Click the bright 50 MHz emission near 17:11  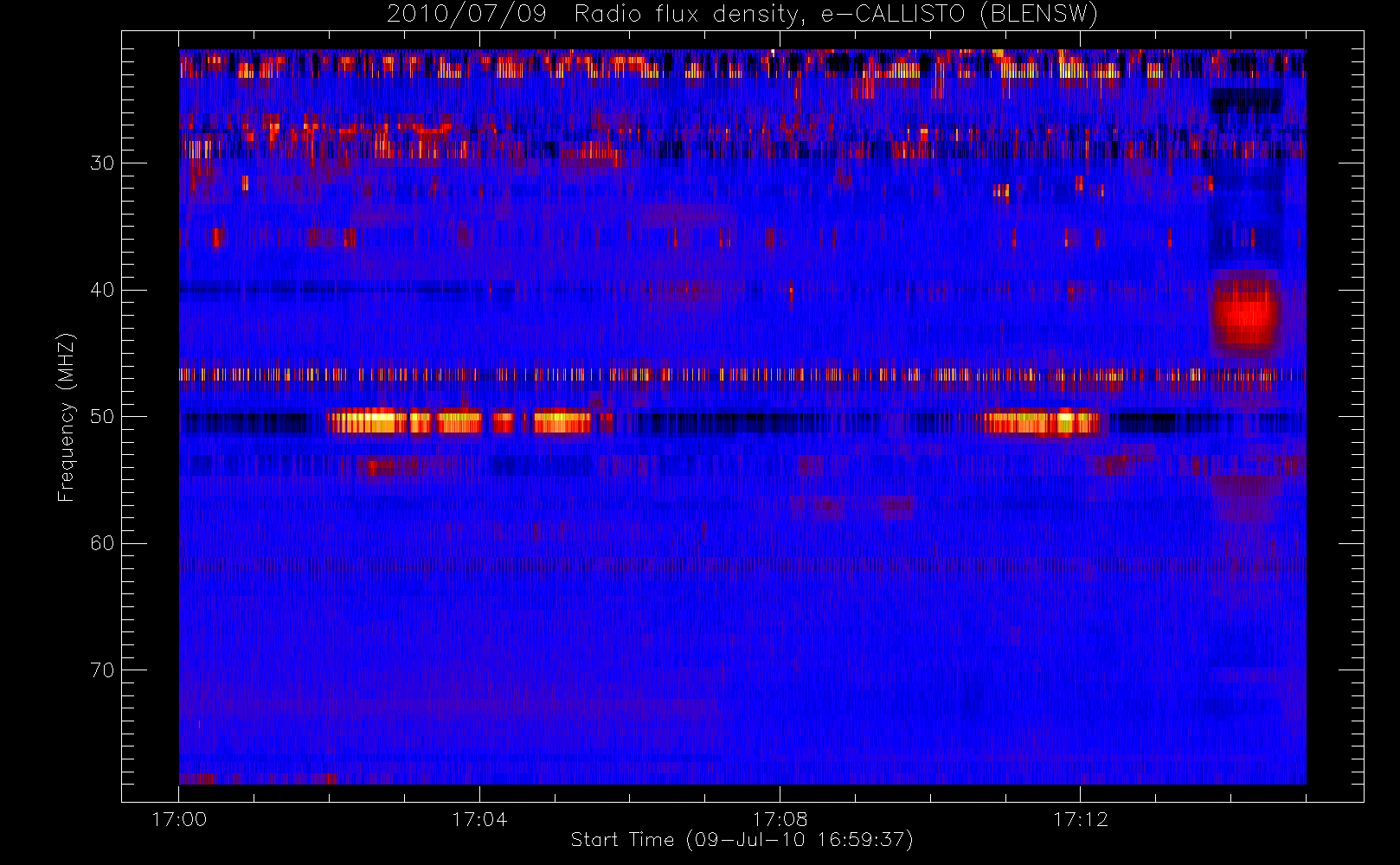click(x=1042, y=422)
